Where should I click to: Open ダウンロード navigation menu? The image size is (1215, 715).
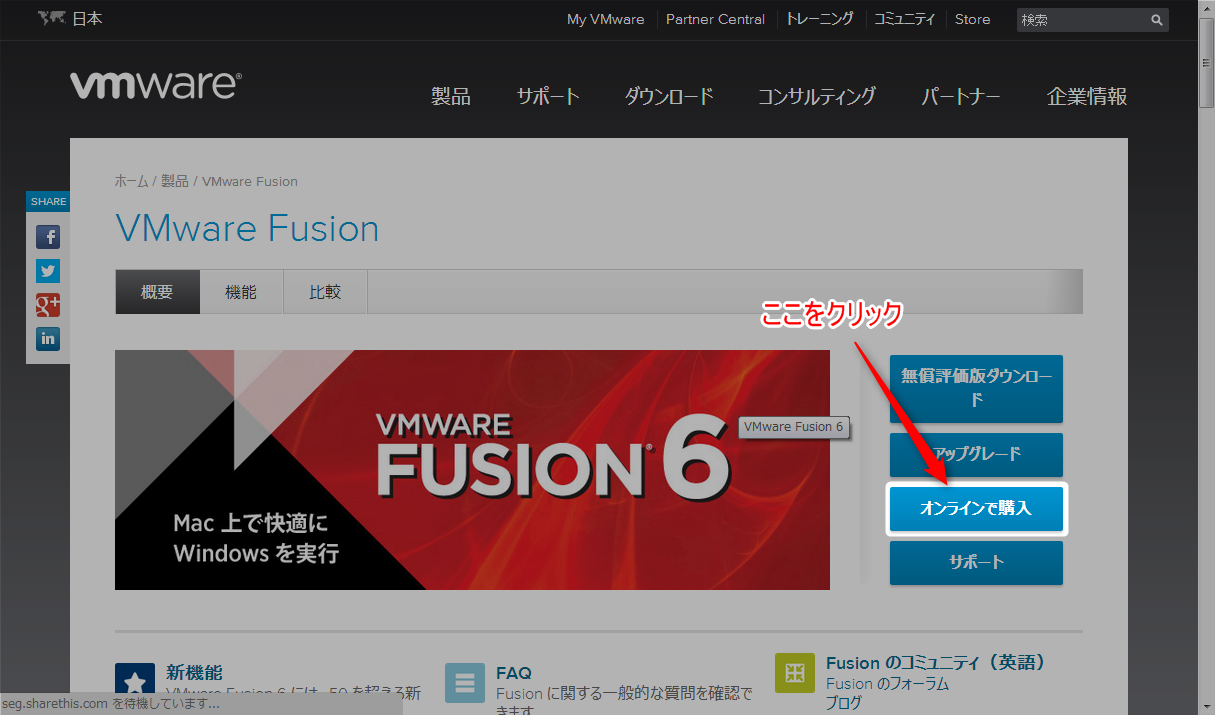669,96
